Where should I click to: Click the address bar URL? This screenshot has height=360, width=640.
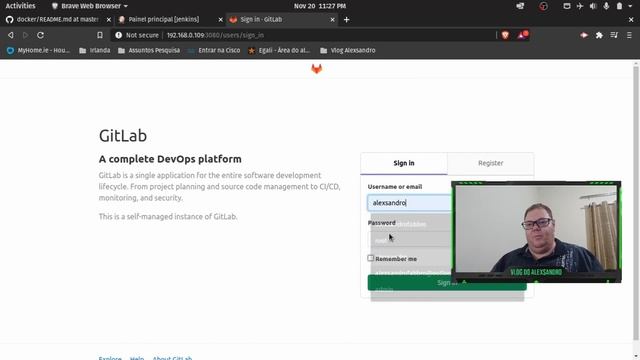(x=215, y=36)
